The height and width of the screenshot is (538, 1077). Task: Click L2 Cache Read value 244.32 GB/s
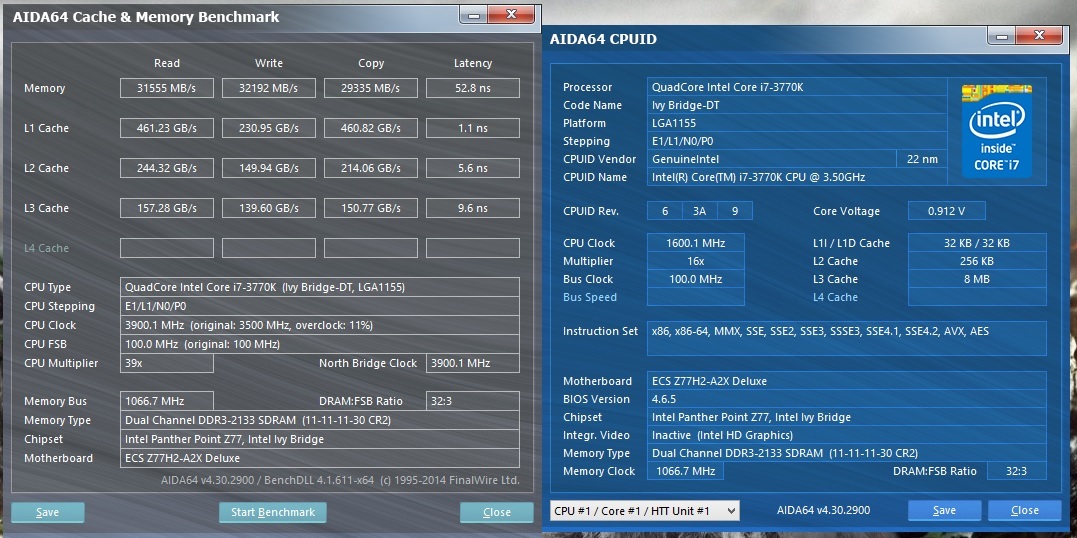tap(167, 168)
